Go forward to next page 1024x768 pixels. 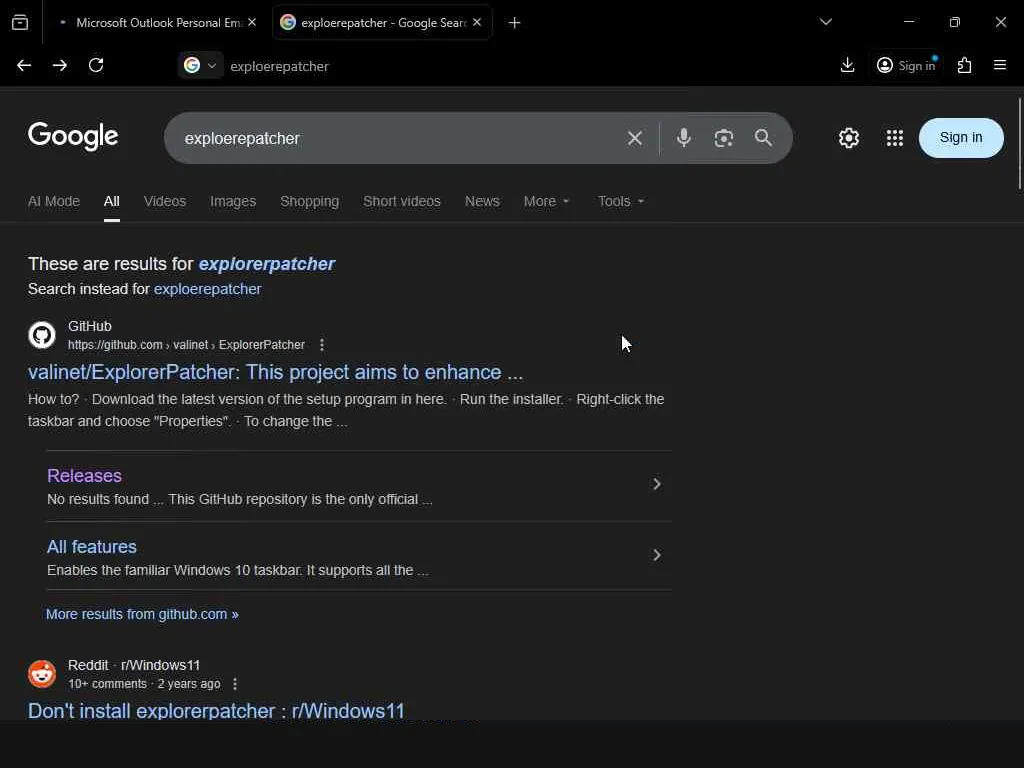[59, 65]
